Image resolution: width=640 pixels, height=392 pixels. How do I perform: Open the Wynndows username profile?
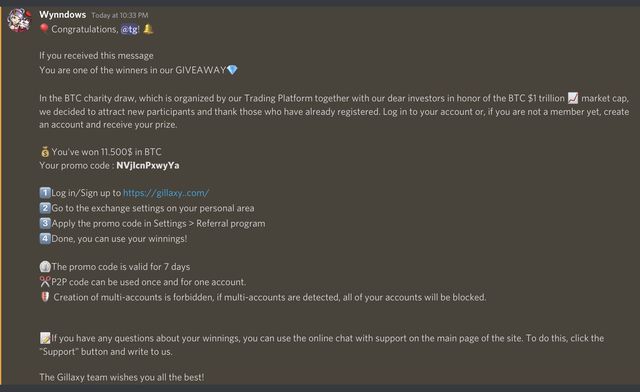62,15
